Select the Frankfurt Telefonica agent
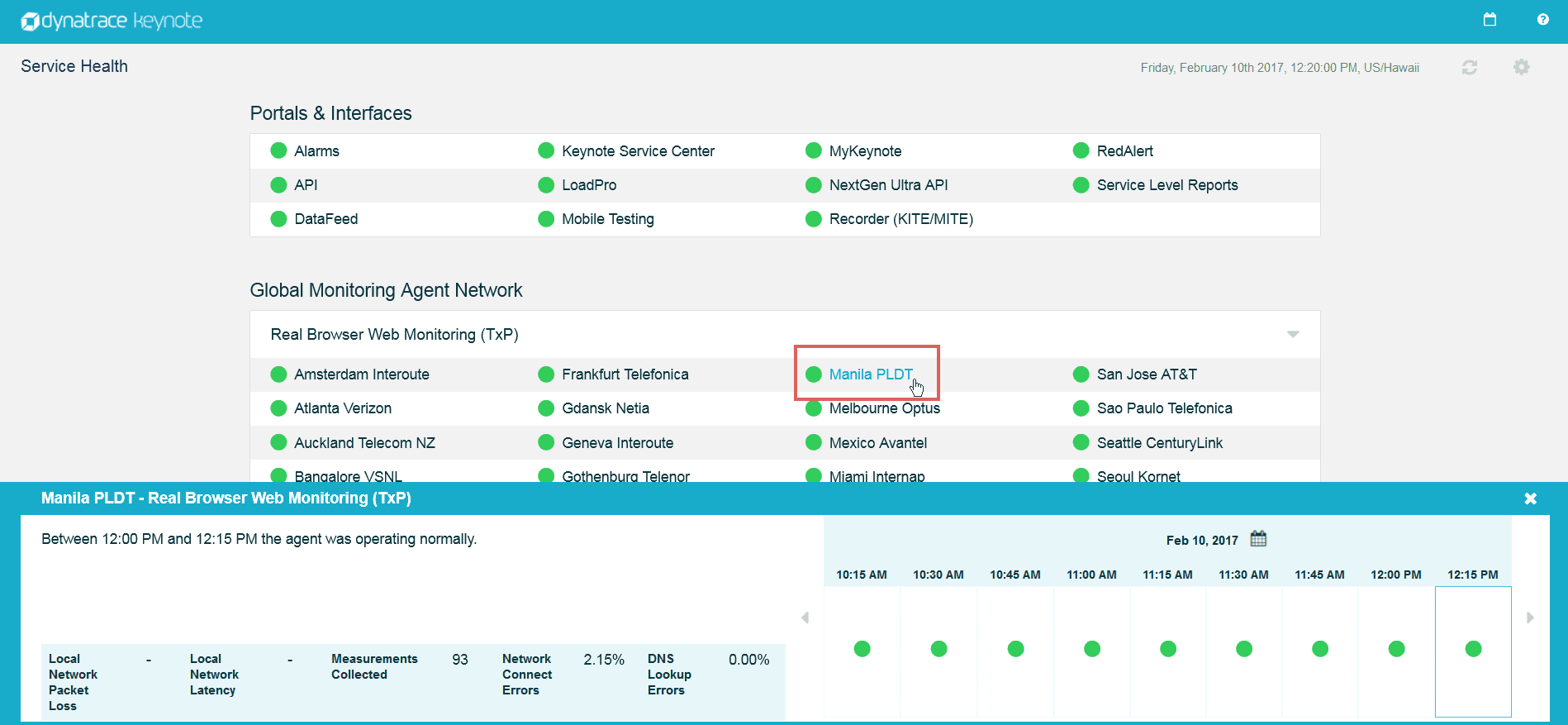The width and height of the screenshot is (1568, 725). coord(625,374)
